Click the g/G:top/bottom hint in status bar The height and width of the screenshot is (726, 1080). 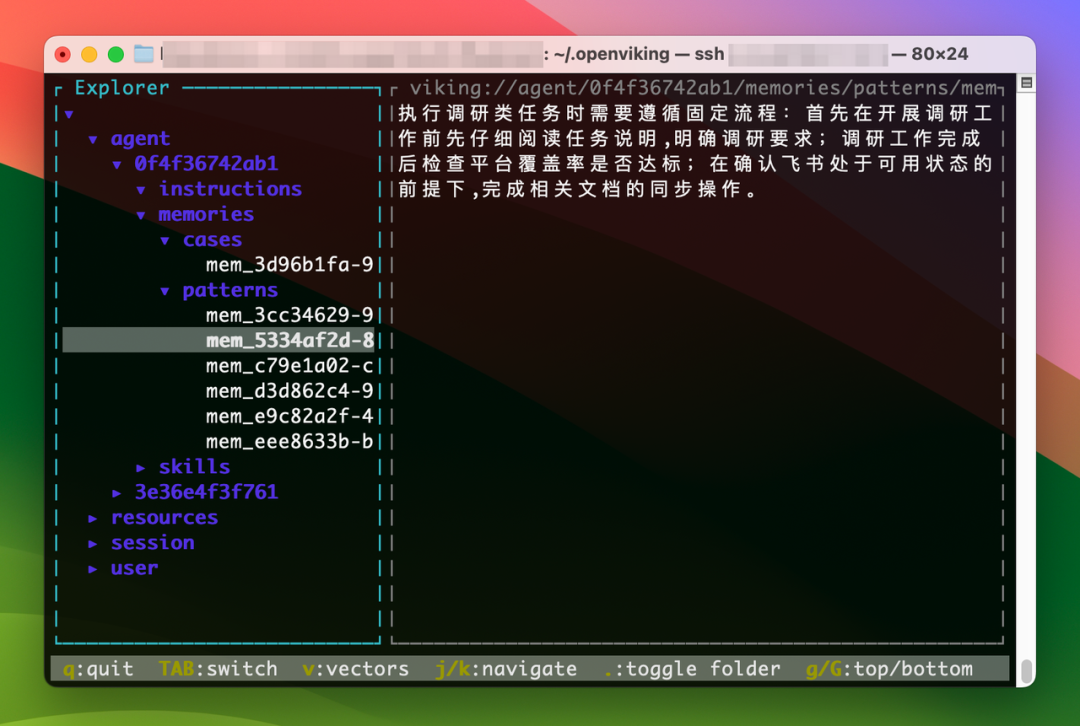click(889, 669)
